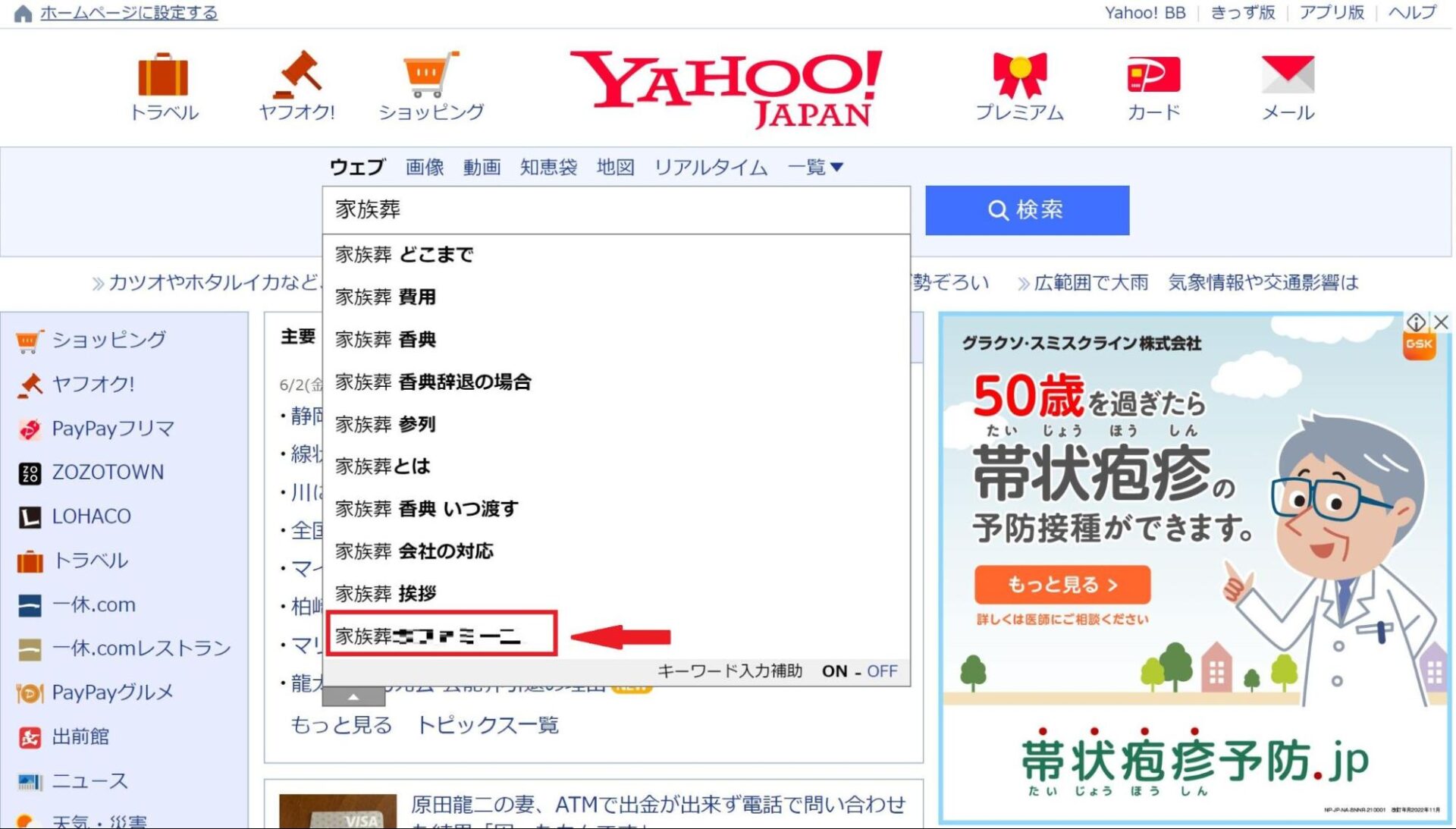Open Yahoo Auctions gavel icon in header
The width and height of the screenshot is (1456, 829).
(297, 74)
